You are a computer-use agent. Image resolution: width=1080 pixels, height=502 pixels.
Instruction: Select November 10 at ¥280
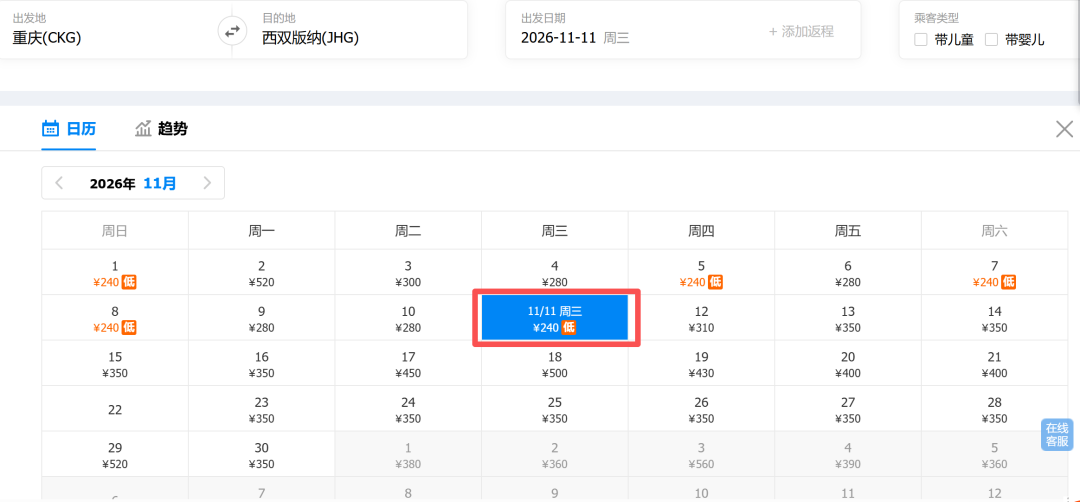pos(408,318)
